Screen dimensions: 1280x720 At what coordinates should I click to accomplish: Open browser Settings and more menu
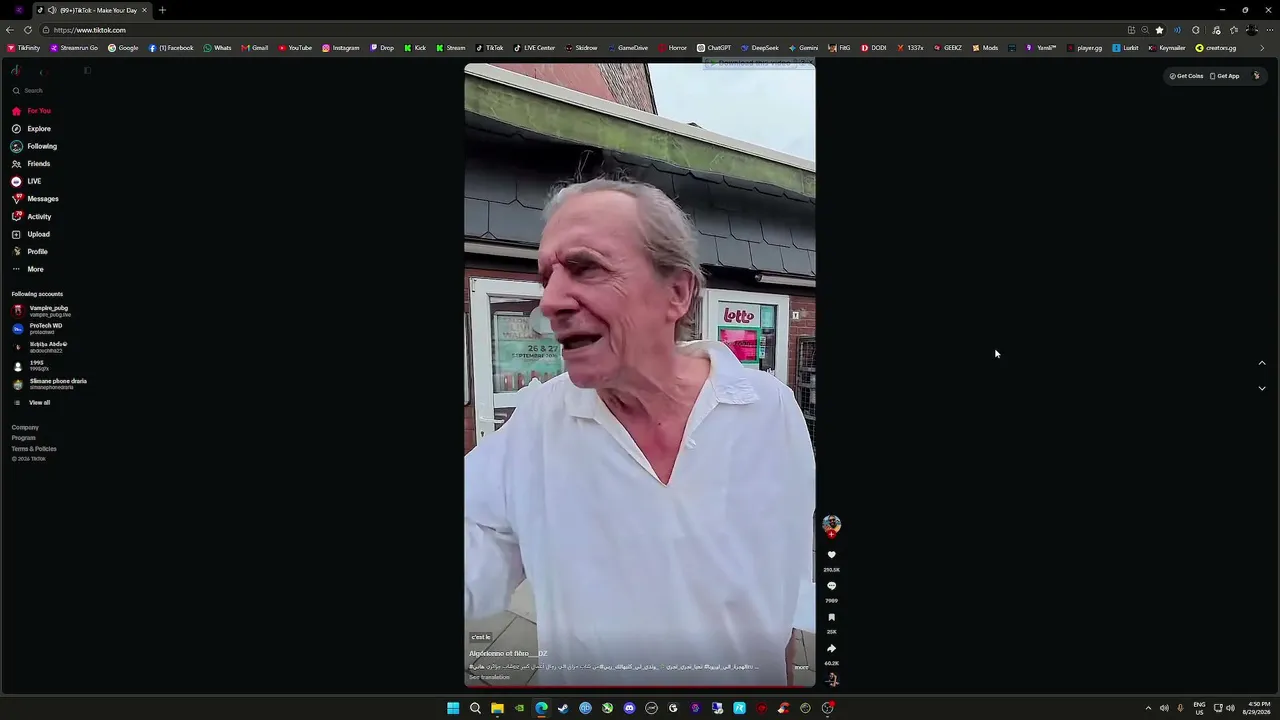click(x=1270, y=30)
